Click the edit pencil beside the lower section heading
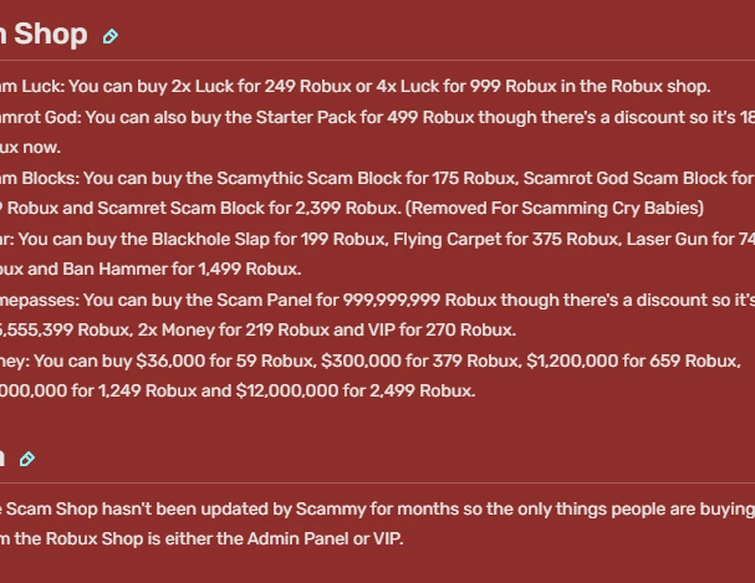Image resolution: width=755 pixels, height=583 pixels. point(27,459)
